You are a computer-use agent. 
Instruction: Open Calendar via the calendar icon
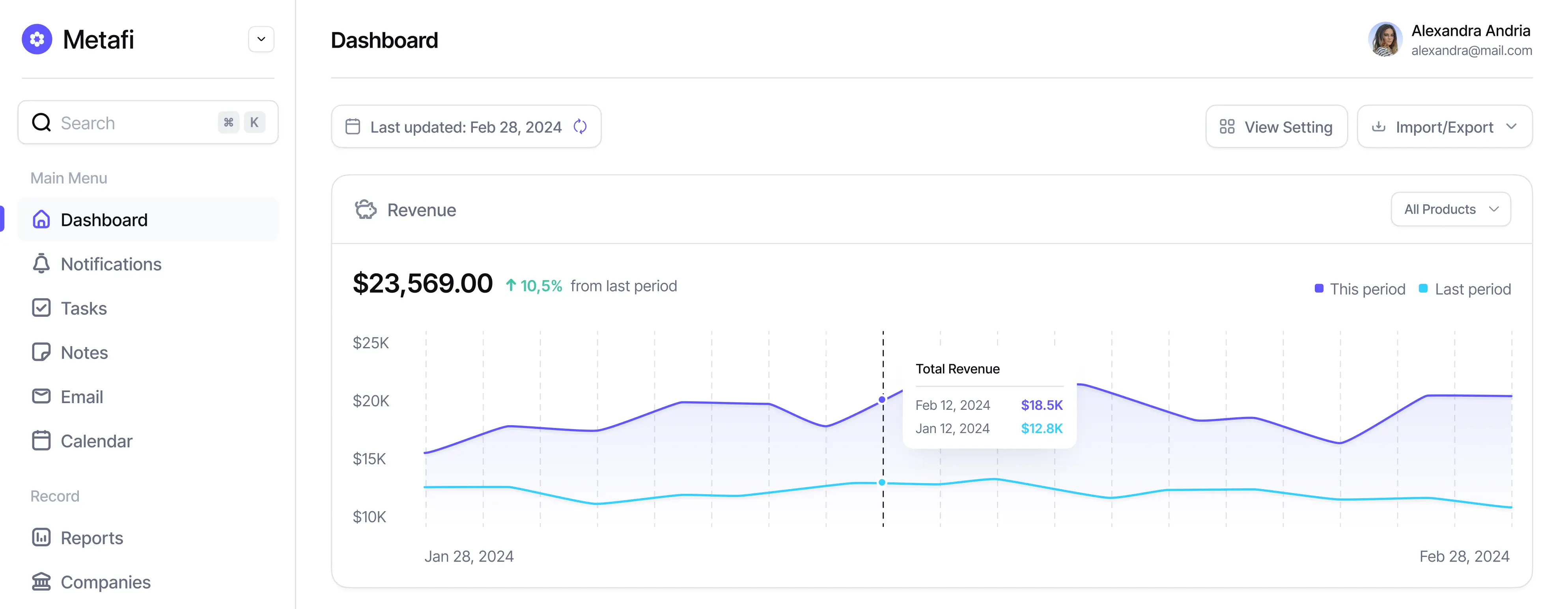tap(41, 440)
